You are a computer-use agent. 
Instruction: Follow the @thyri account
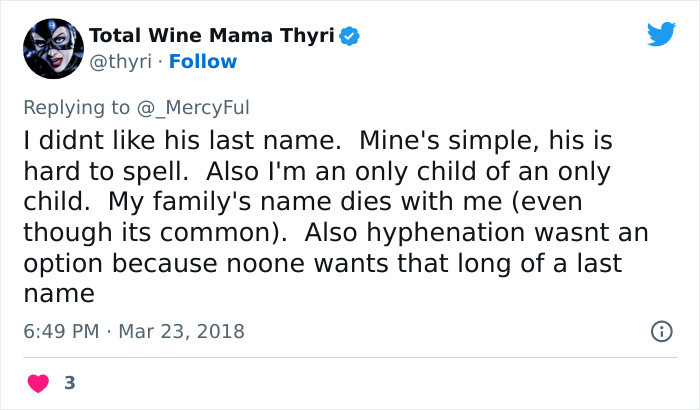point(203,61)
